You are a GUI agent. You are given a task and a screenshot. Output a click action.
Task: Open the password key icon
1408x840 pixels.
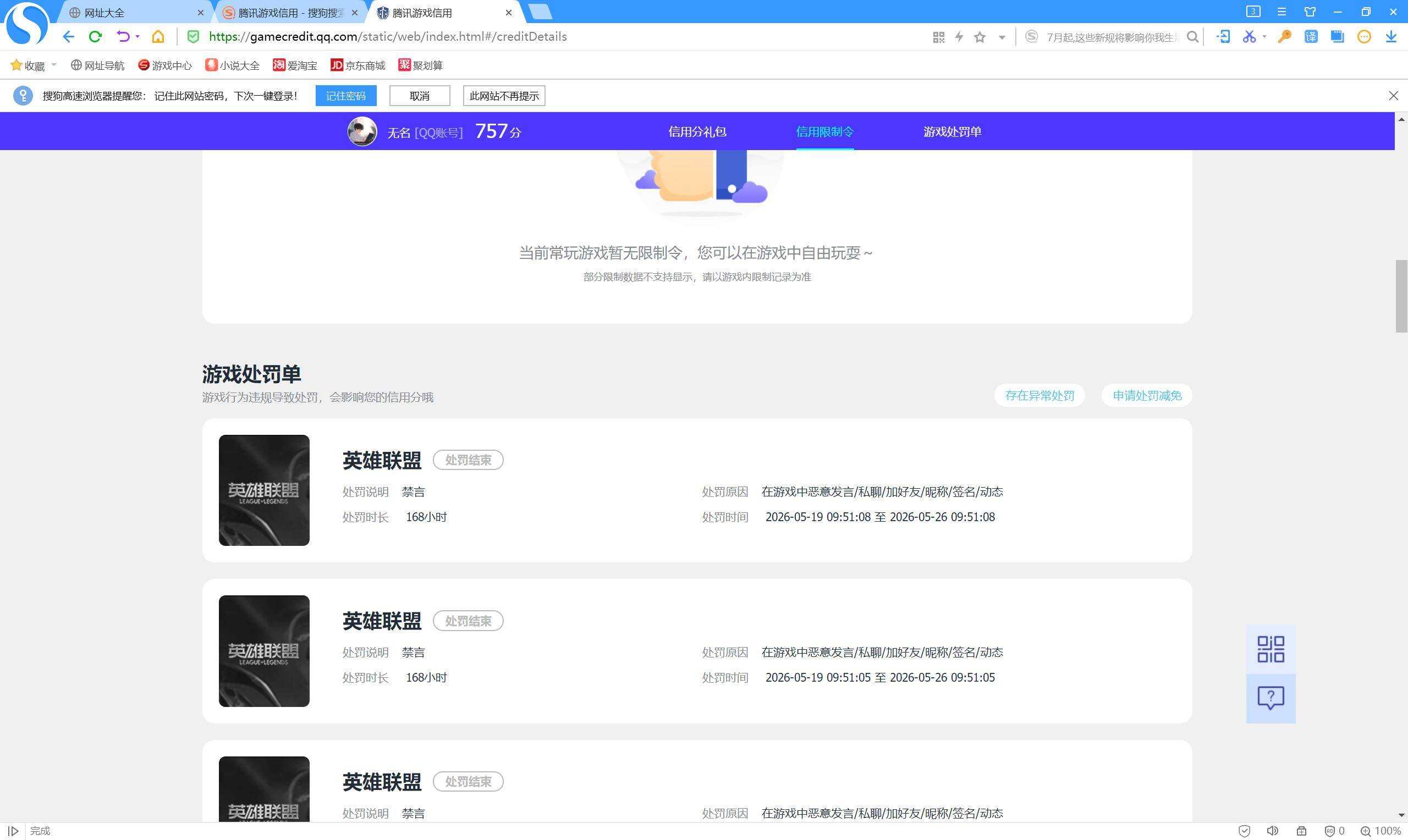1284,37
